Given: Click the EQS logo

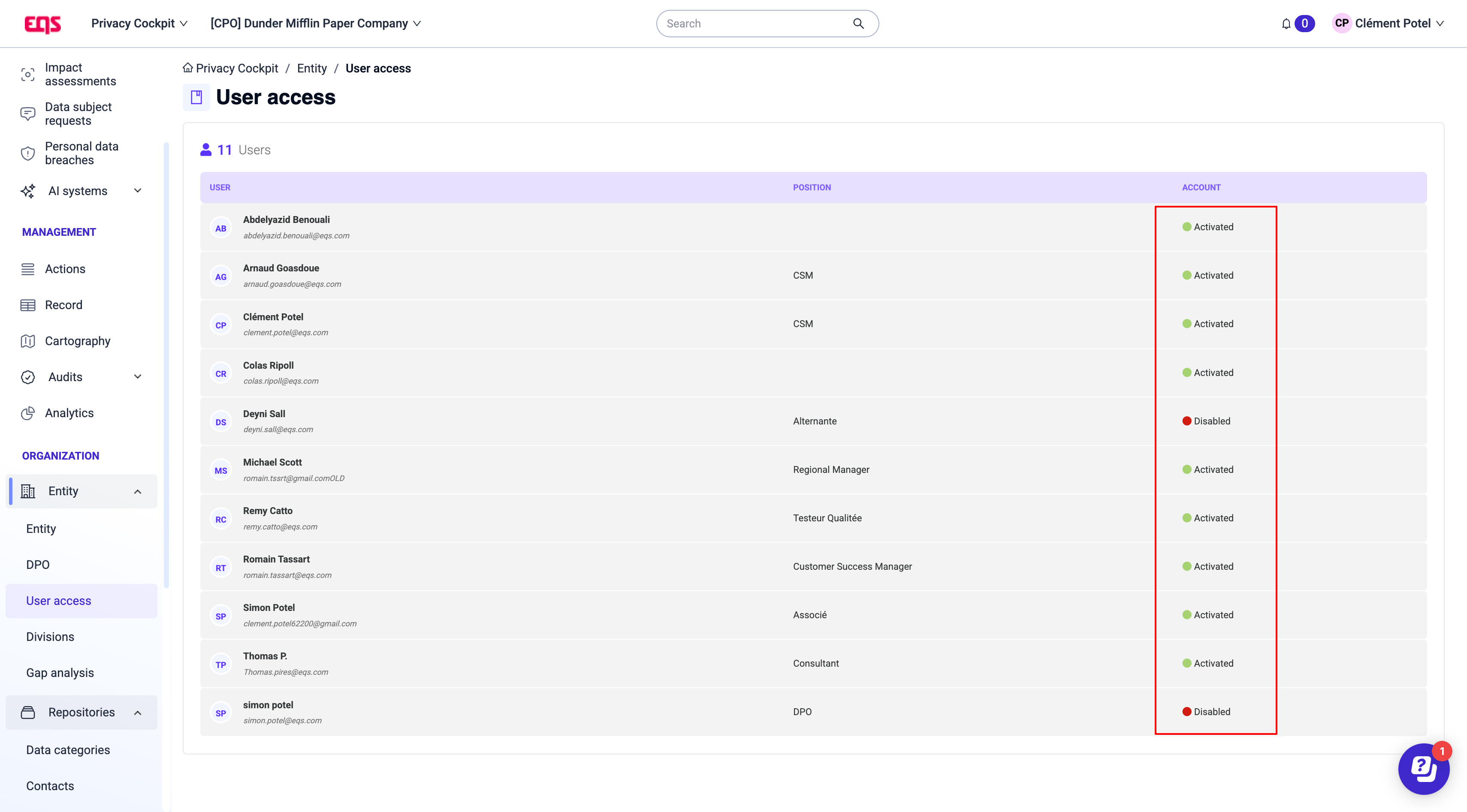Looking at the screenshot, I should tap(43, 24).
